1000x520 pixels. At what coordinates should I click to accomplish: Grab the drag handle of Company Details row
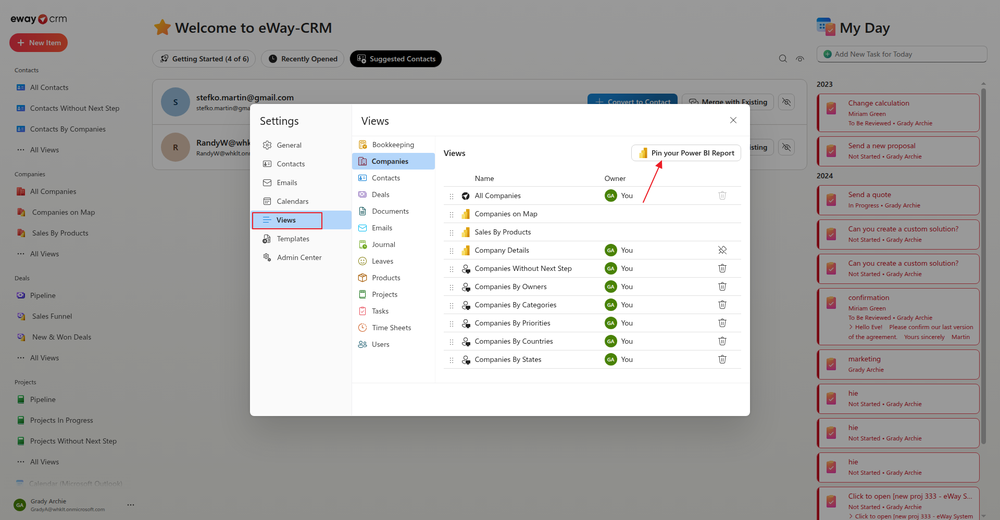click(x=452, y=251)
